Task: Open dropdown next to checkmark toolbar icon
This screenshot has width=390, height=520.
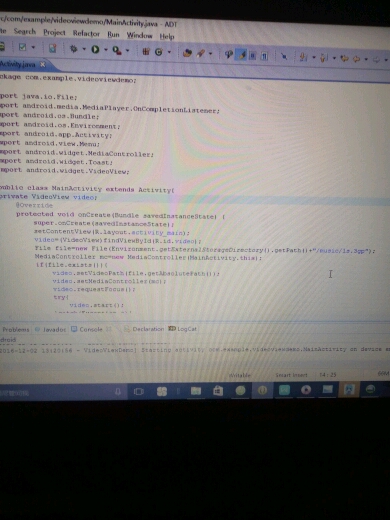Action: point(33,47)
